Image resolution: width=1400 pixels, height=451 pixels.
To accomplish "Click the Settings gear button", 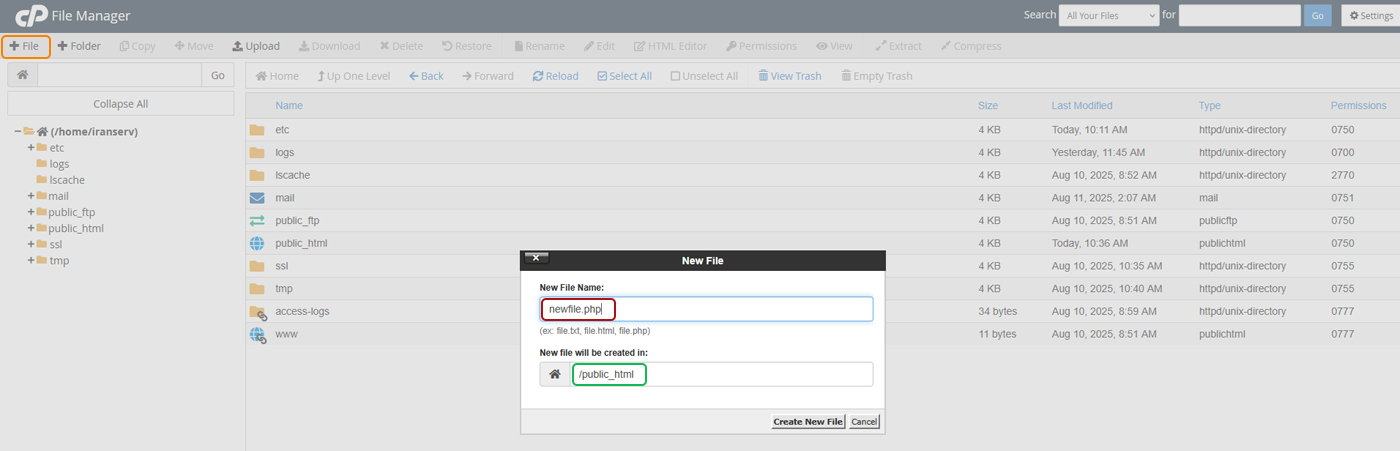I will pyautogui.click(x=1368, y=15).
